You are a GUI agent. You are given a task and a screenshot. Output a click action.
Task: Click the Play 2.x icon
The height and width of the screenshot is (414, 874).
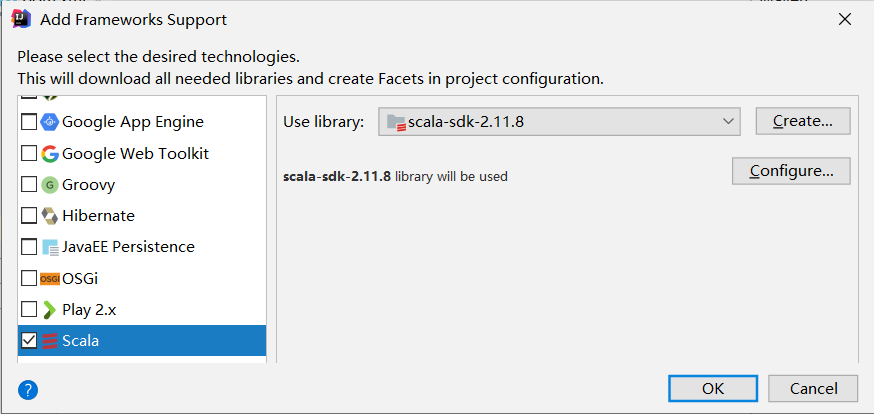[50, 310]
